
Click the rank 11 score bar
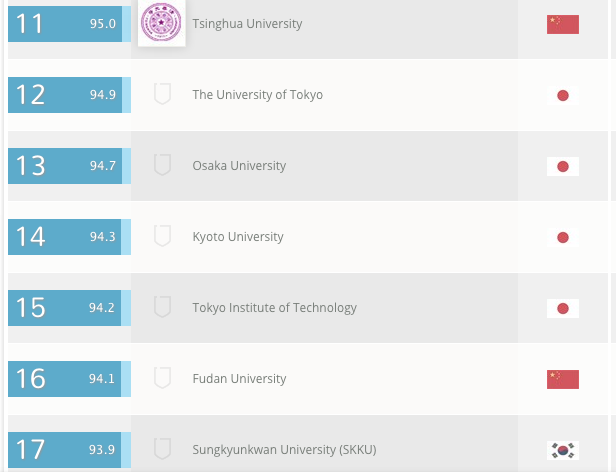[68, 23]
